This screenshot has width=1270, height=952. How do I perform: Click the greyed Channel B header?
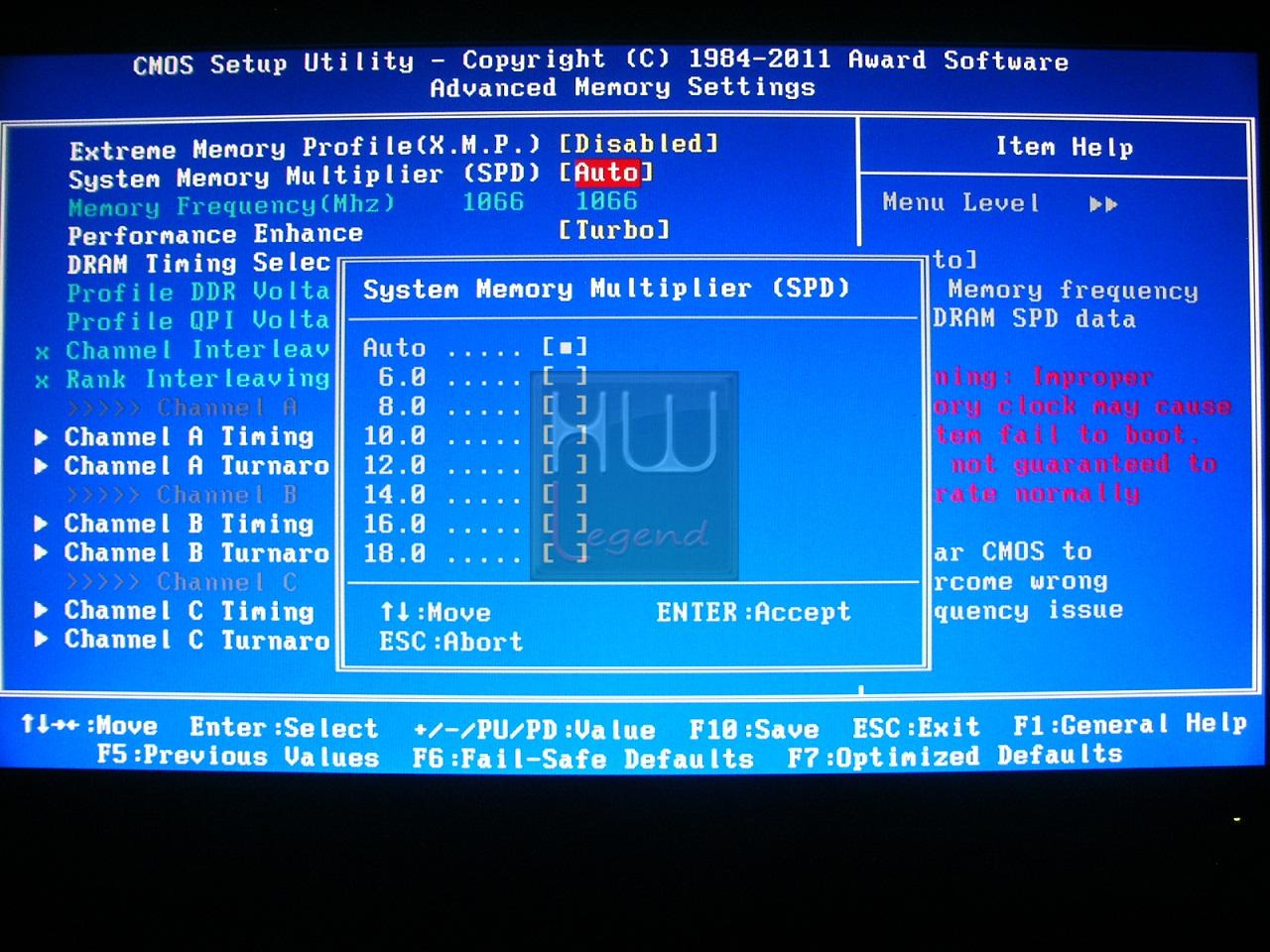[182, 495]
